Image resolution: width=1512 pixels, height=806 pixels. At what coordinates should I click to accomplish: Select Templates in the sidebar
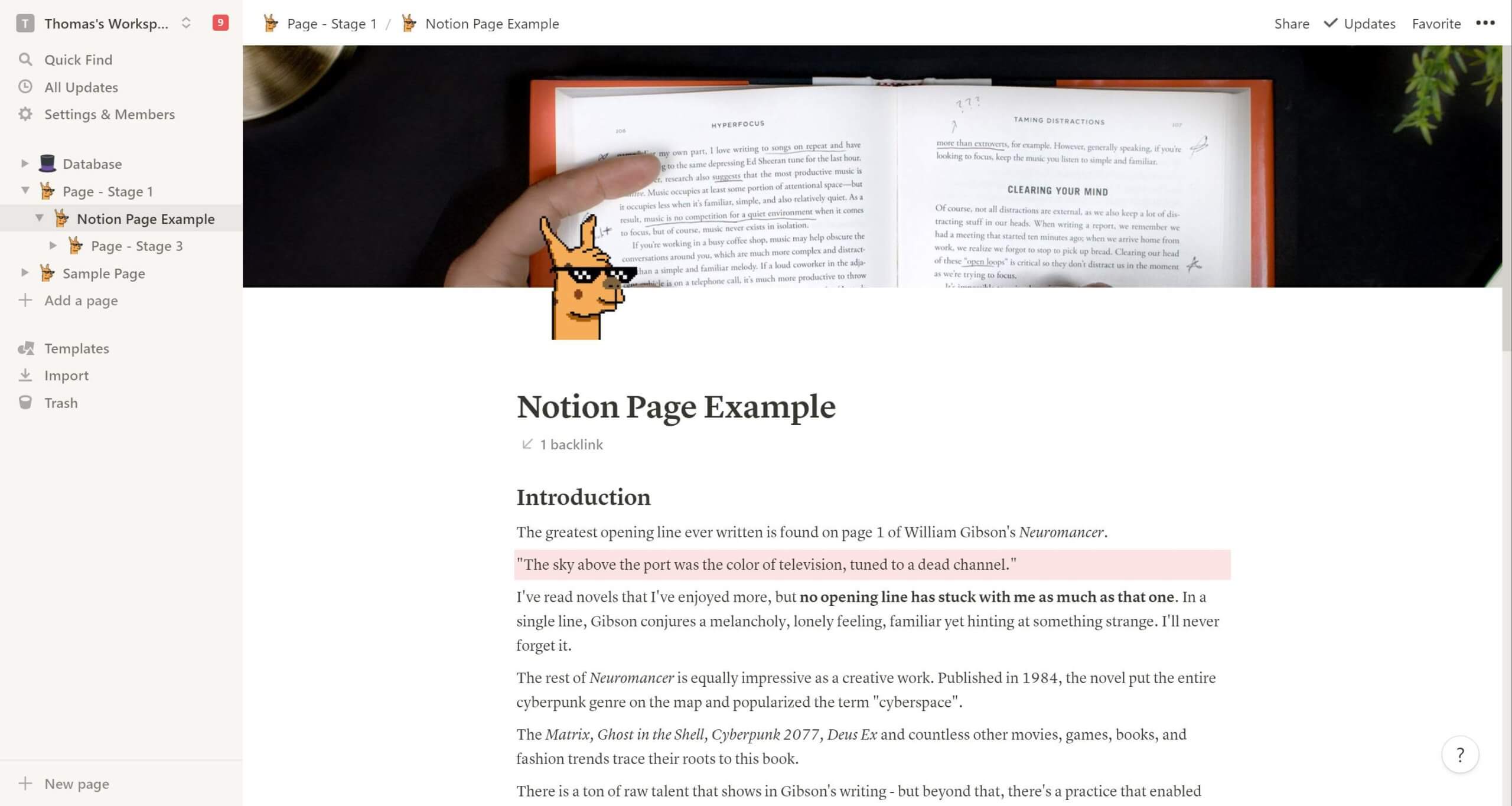click(76, 348)
